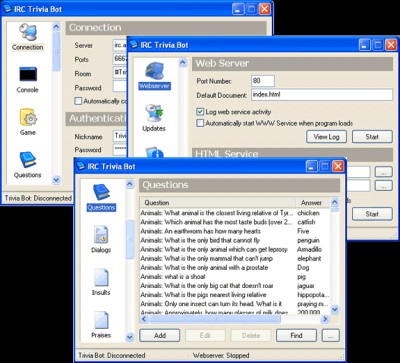Click the Password field under Room in the Connection window
400x363 pixels.
[120, 87]
